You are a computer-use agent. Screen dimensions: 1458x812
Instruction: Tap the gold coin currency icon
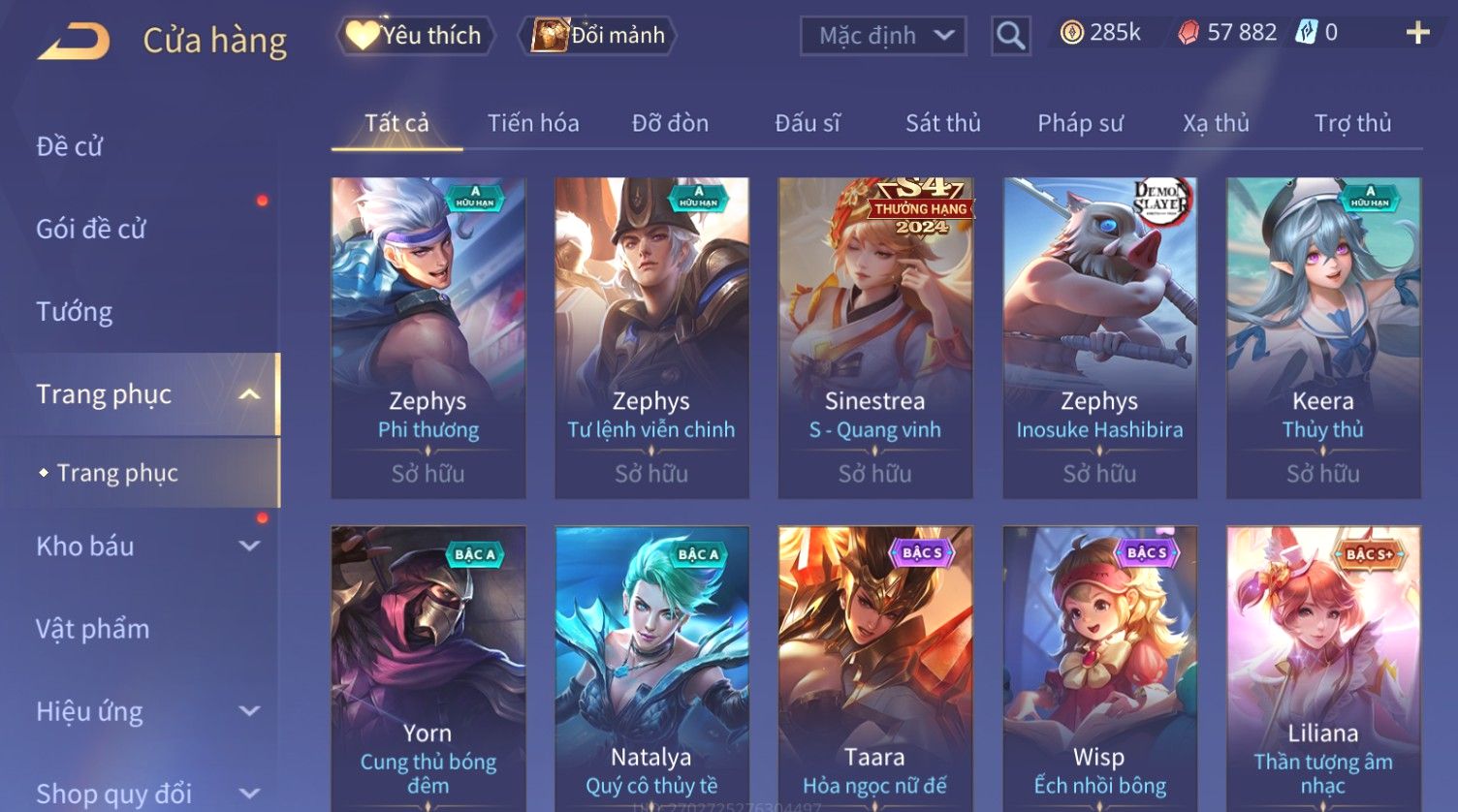(1071, 34)
